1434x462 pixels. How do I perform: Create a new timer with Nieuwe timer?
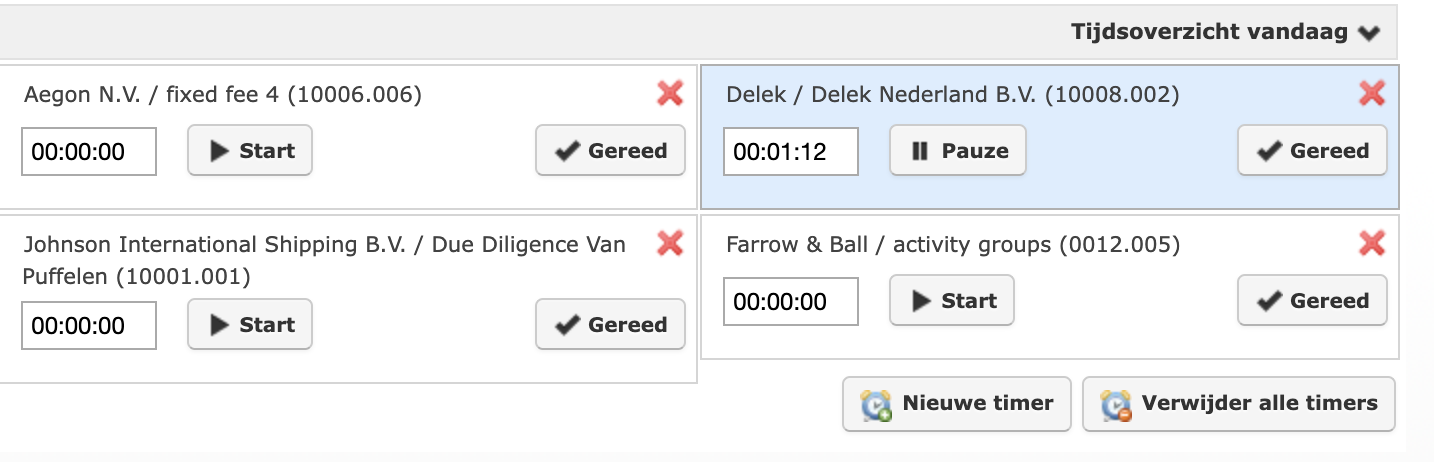(957, 404)
